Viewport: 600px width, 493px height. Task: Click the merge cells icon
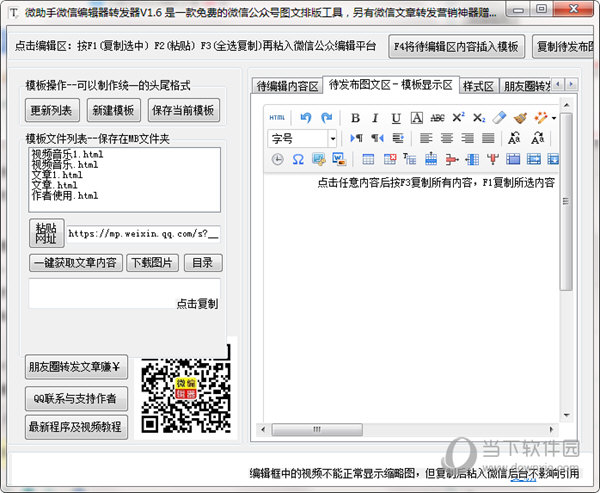(x=513, y=159)
